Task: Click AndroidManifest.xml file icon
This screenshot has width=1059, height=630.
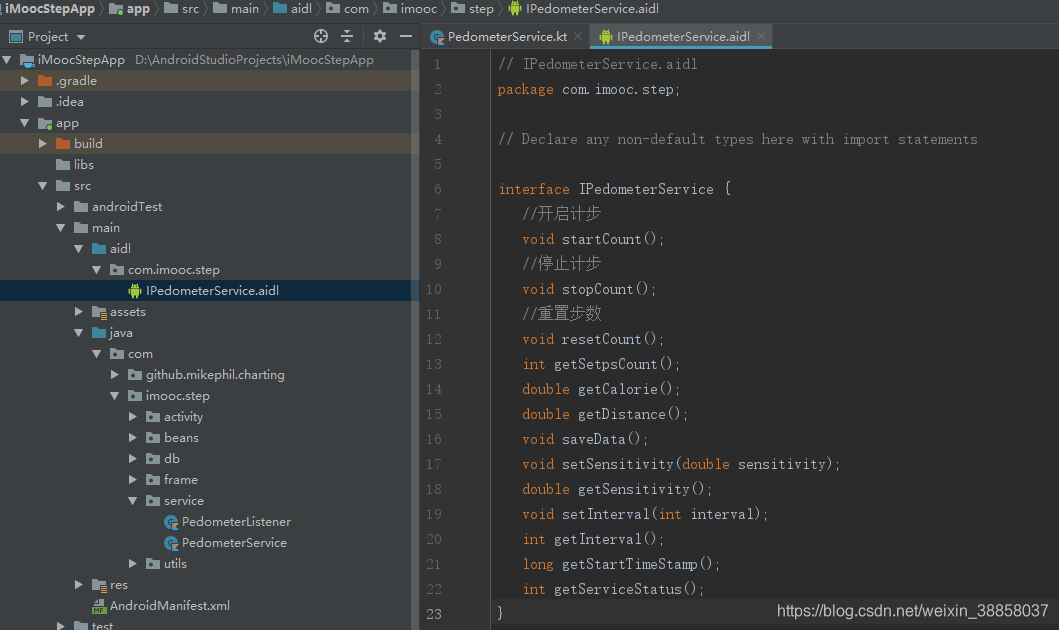Action: point(99,606)
